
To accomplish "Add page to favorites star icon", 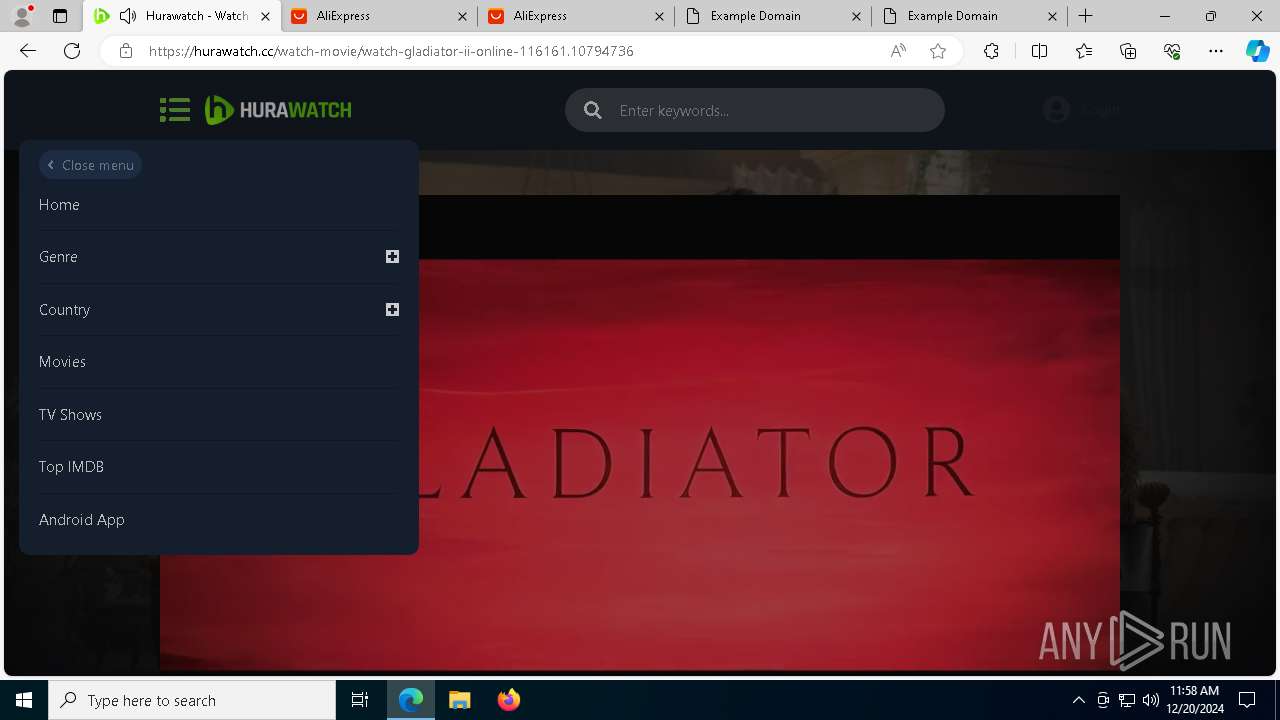I will (x=938, y=51).
